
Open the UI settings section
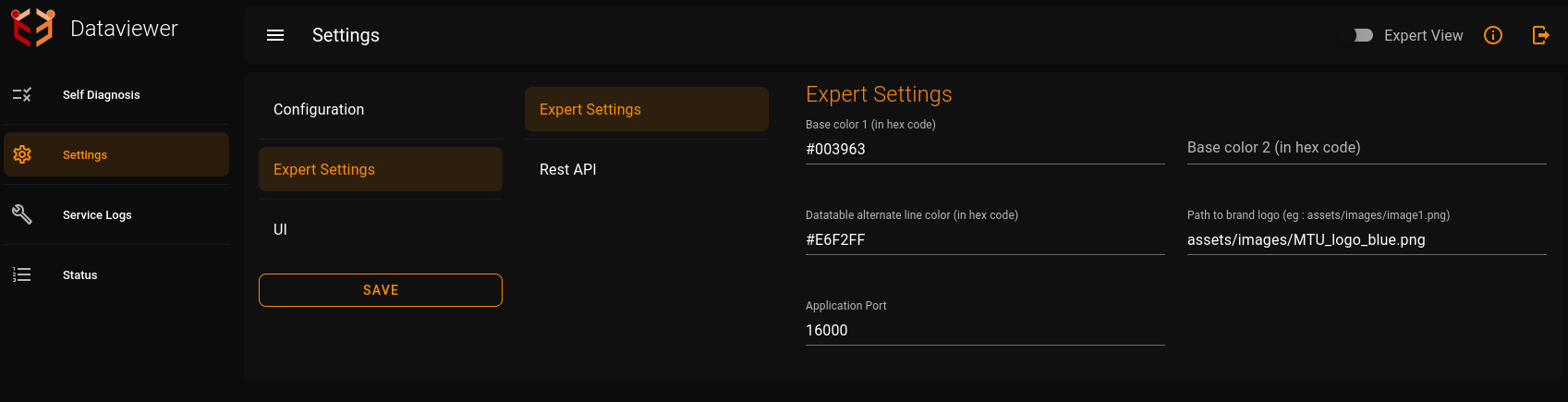381,229
